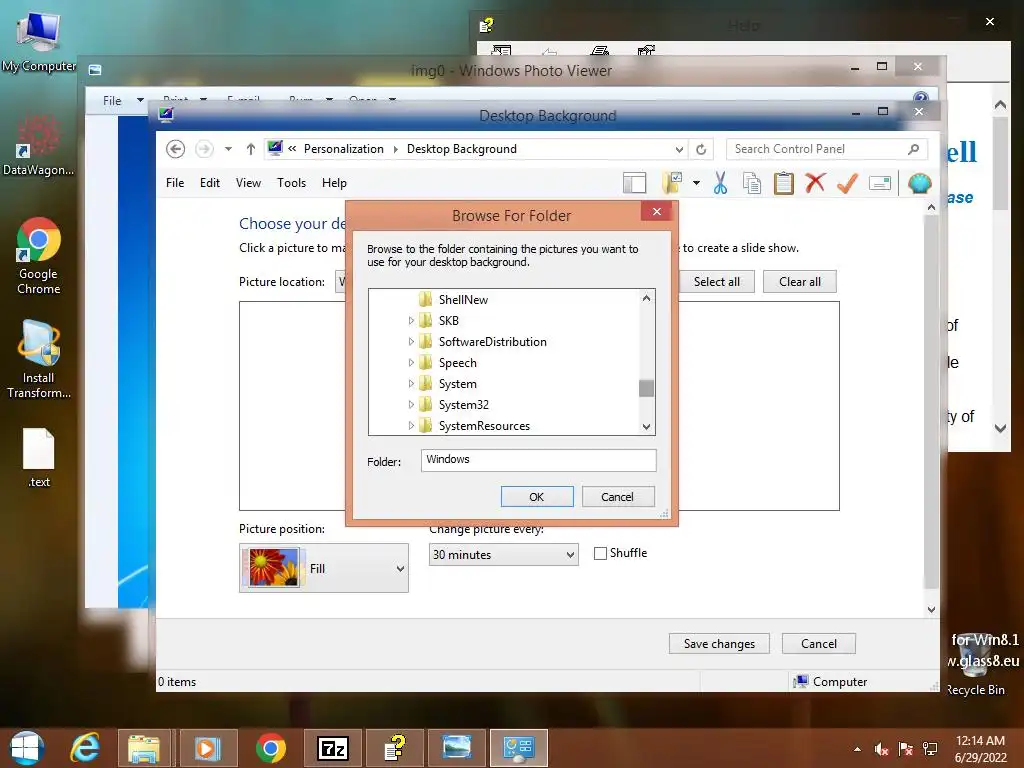
Task: Expand the System32 folder node
Action: (411, 404)
